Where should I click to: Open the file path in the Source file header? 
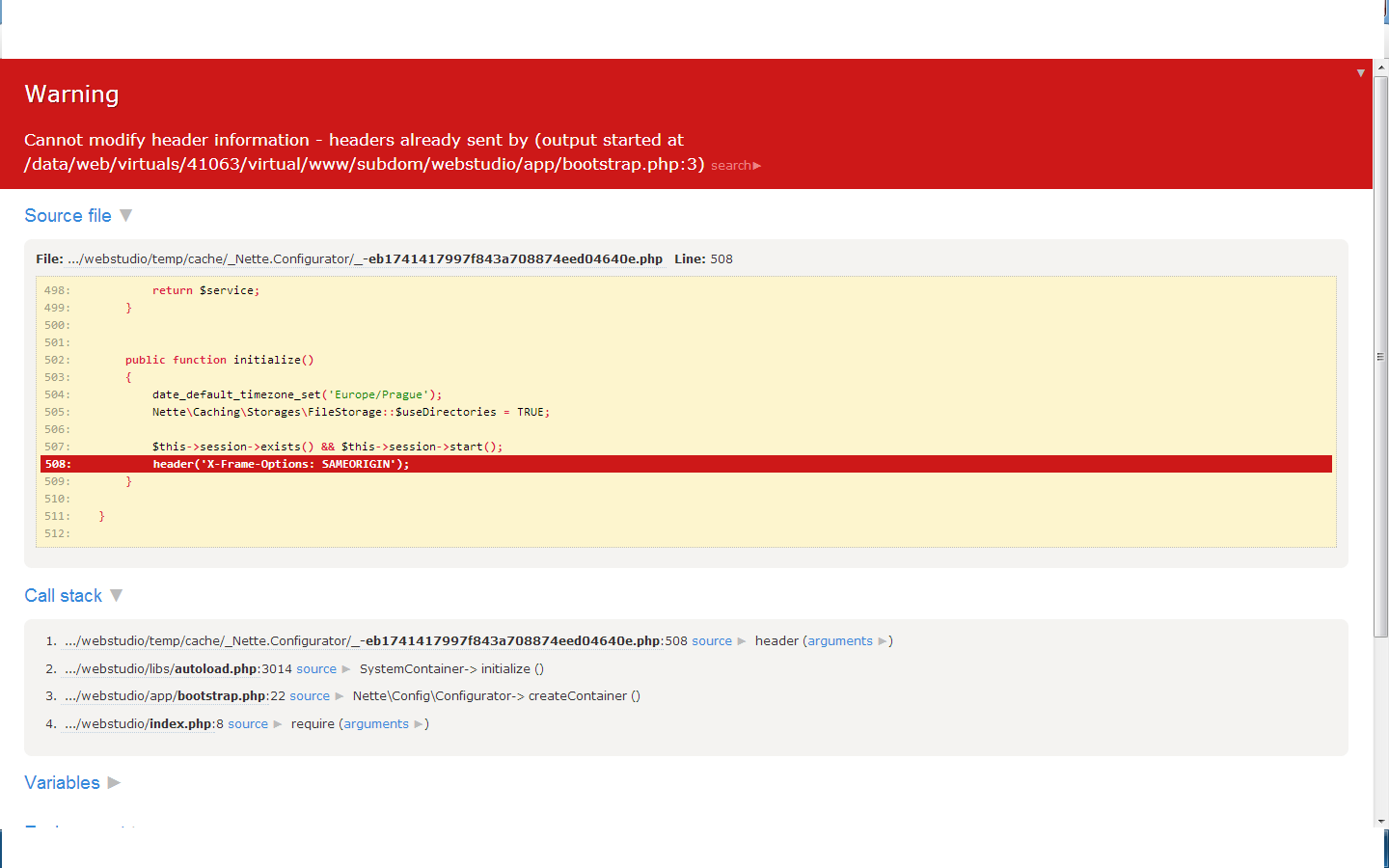[365, 259]
